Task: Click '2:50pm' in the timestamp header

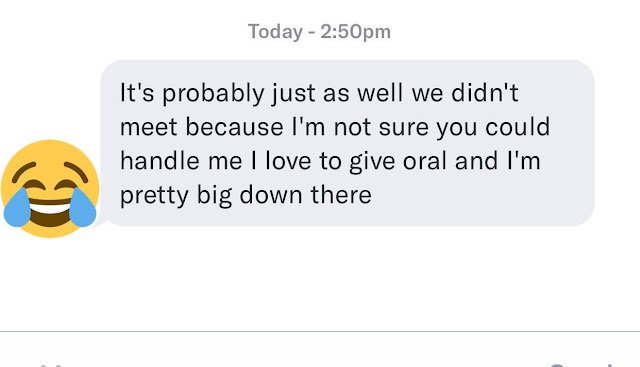Action: (355, 32)
